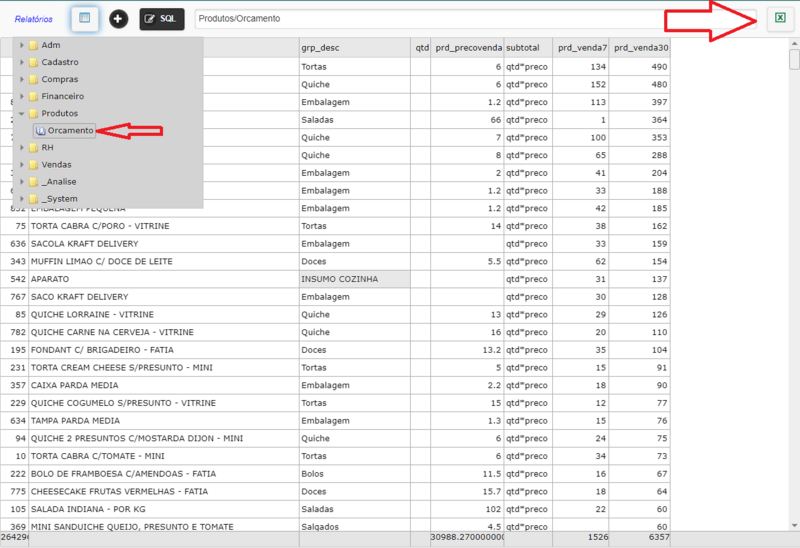Click the INSUMO COZINHA group cell
This screenshot has height=548, width=800.
click(355, 279)
